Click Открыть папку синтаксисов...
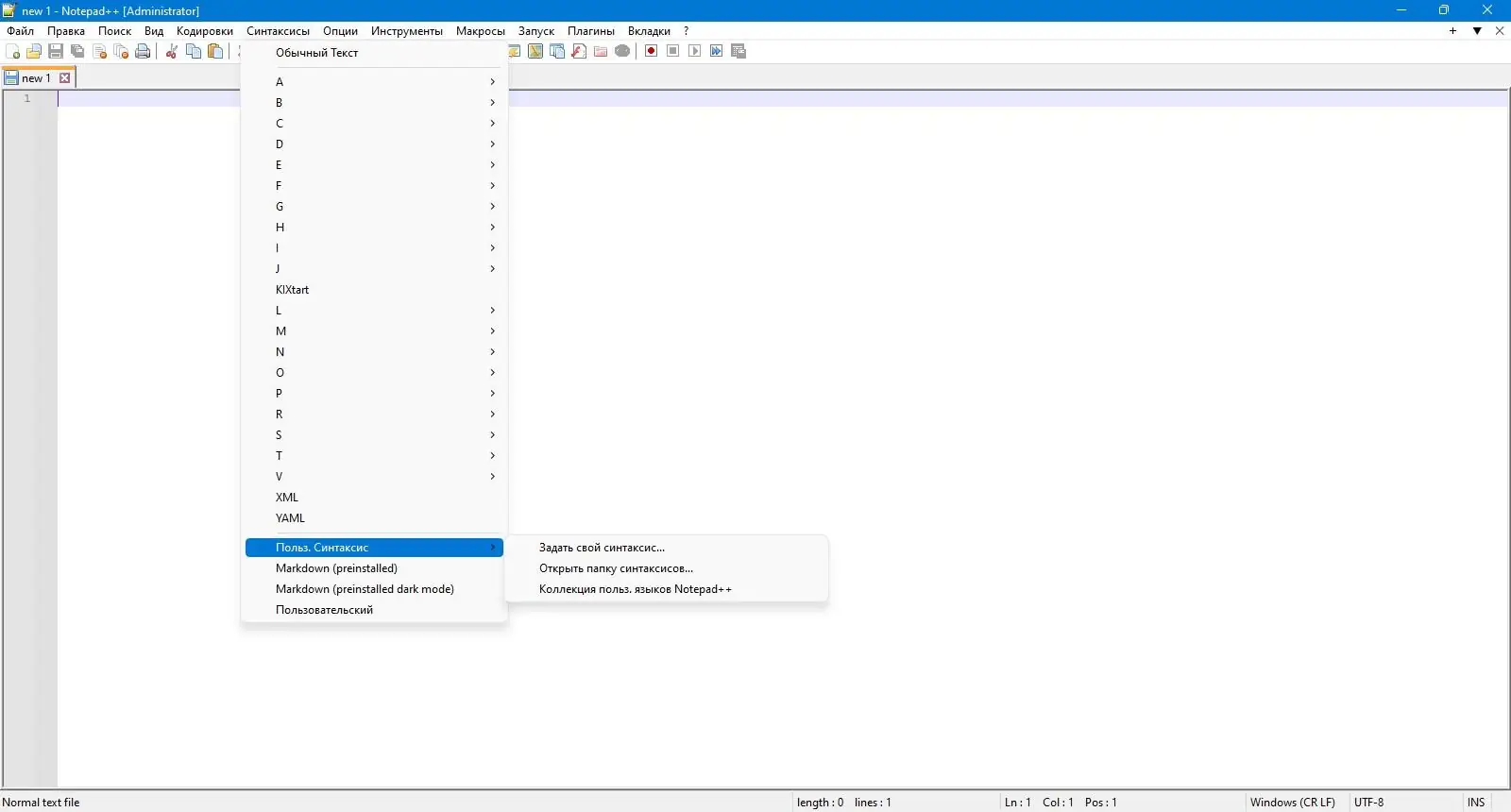 tap(667, 568)
